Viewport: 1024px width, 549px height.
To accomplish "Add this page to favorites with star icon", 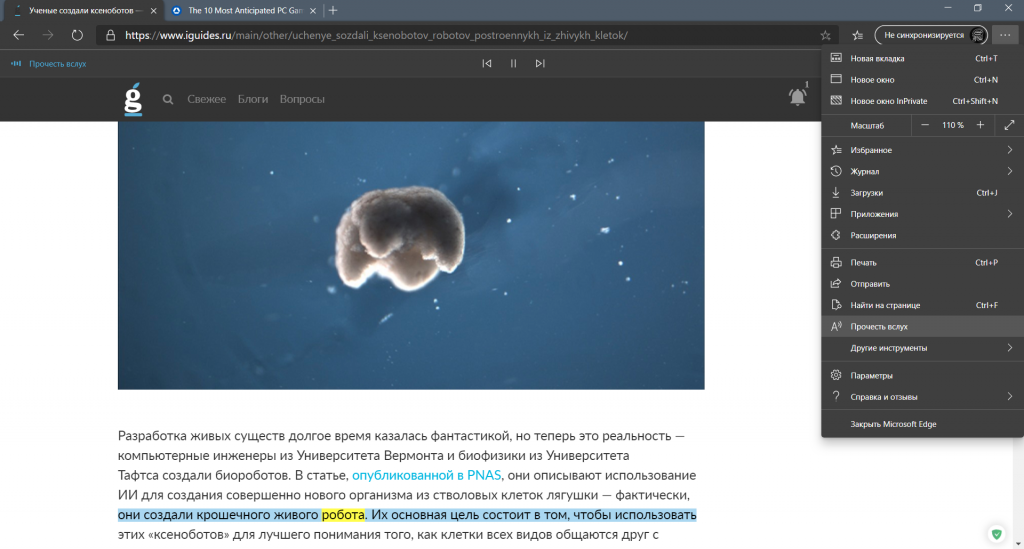I will (x=825, y=35).
